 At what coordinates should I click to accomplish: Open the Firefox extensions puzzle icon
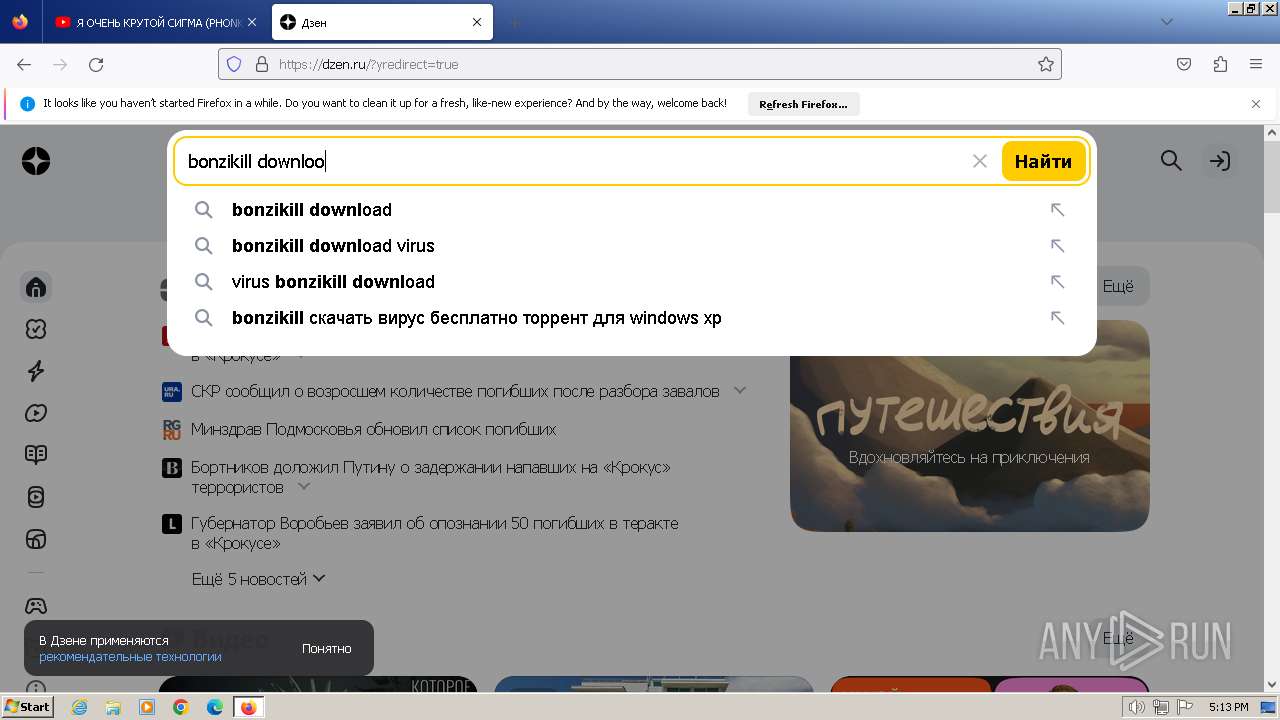tap(1220, 64)
